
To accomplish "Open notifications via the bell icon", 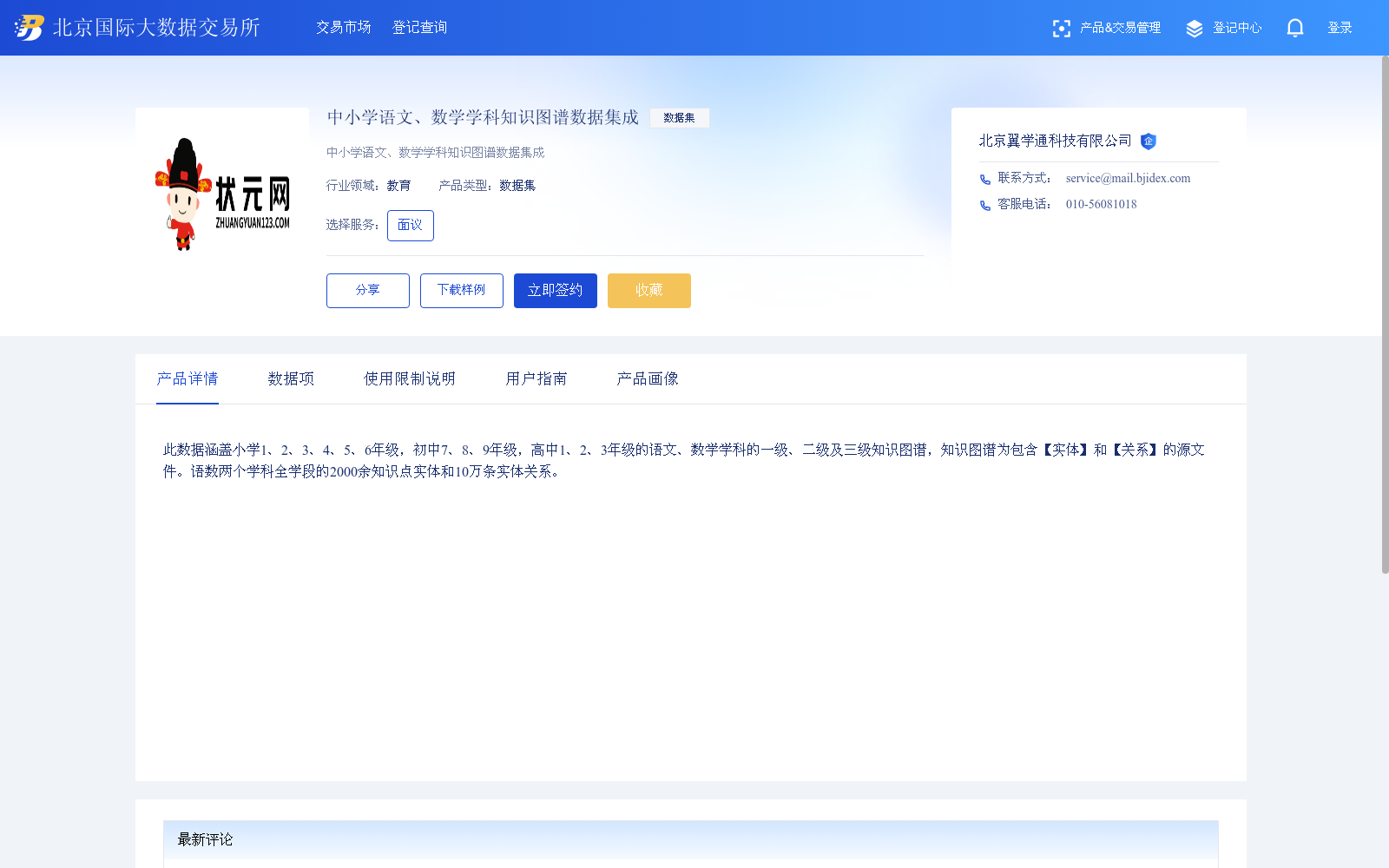I will point(1294,28).
